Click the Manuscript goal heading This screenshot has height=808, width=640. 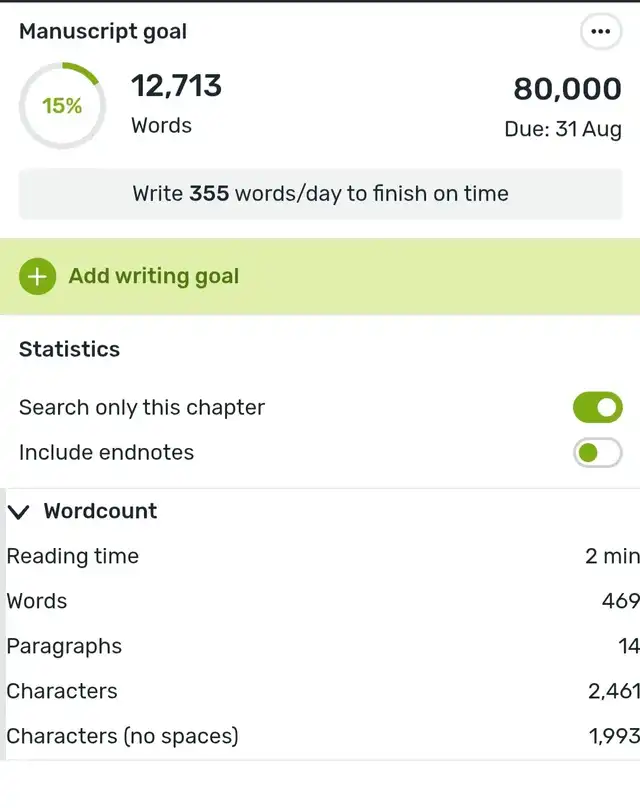click(x=103, y=31)
